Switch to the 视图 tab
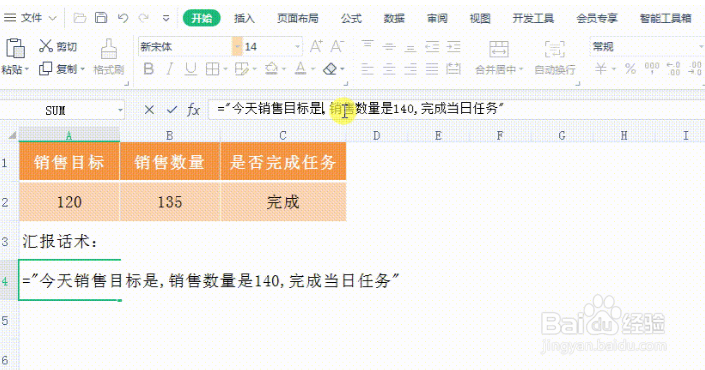This screenshot has height=370, width=705. click(480, 18)
